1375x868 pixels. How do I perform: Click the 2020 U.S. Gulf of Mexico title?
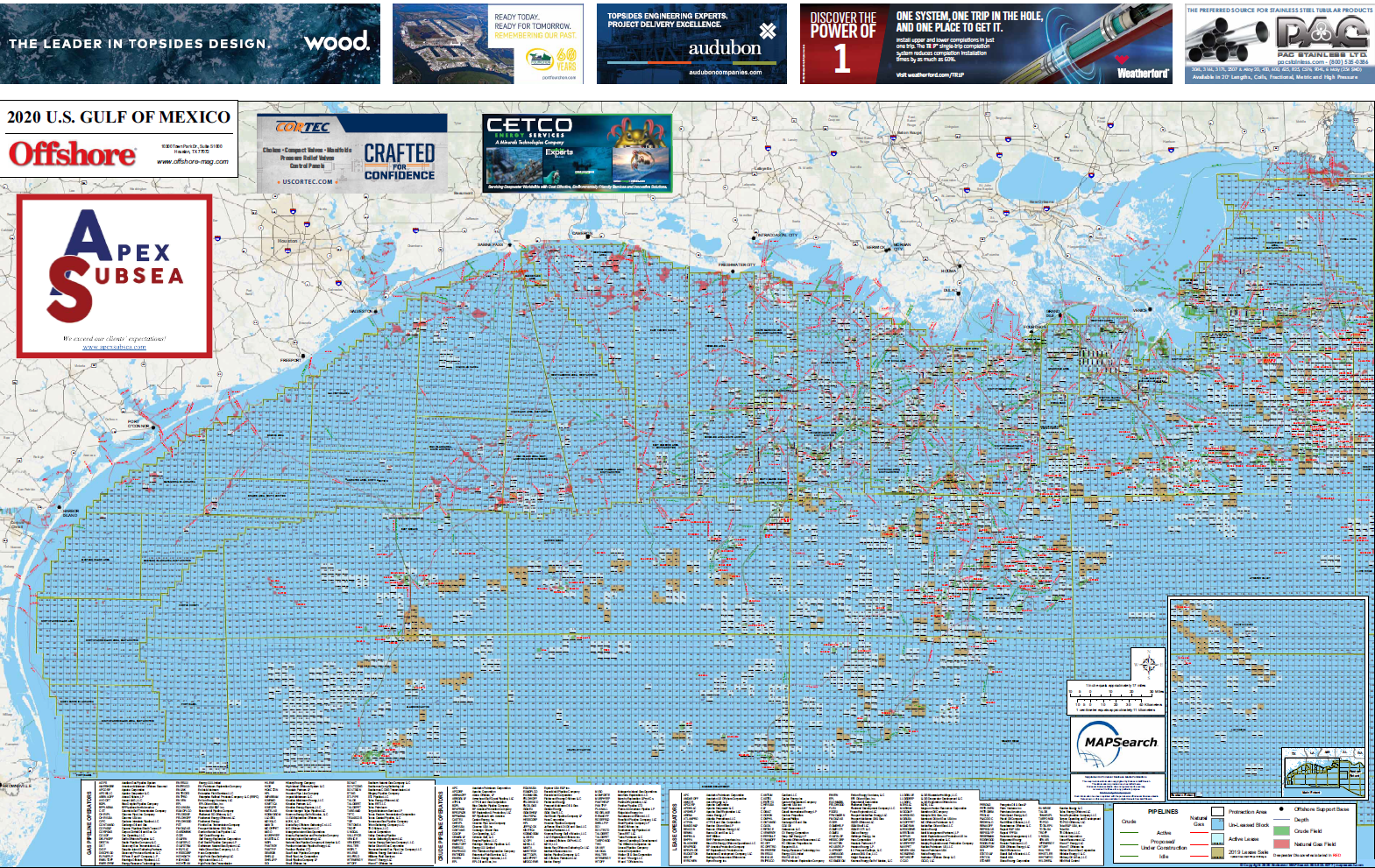tap(119, 117)
